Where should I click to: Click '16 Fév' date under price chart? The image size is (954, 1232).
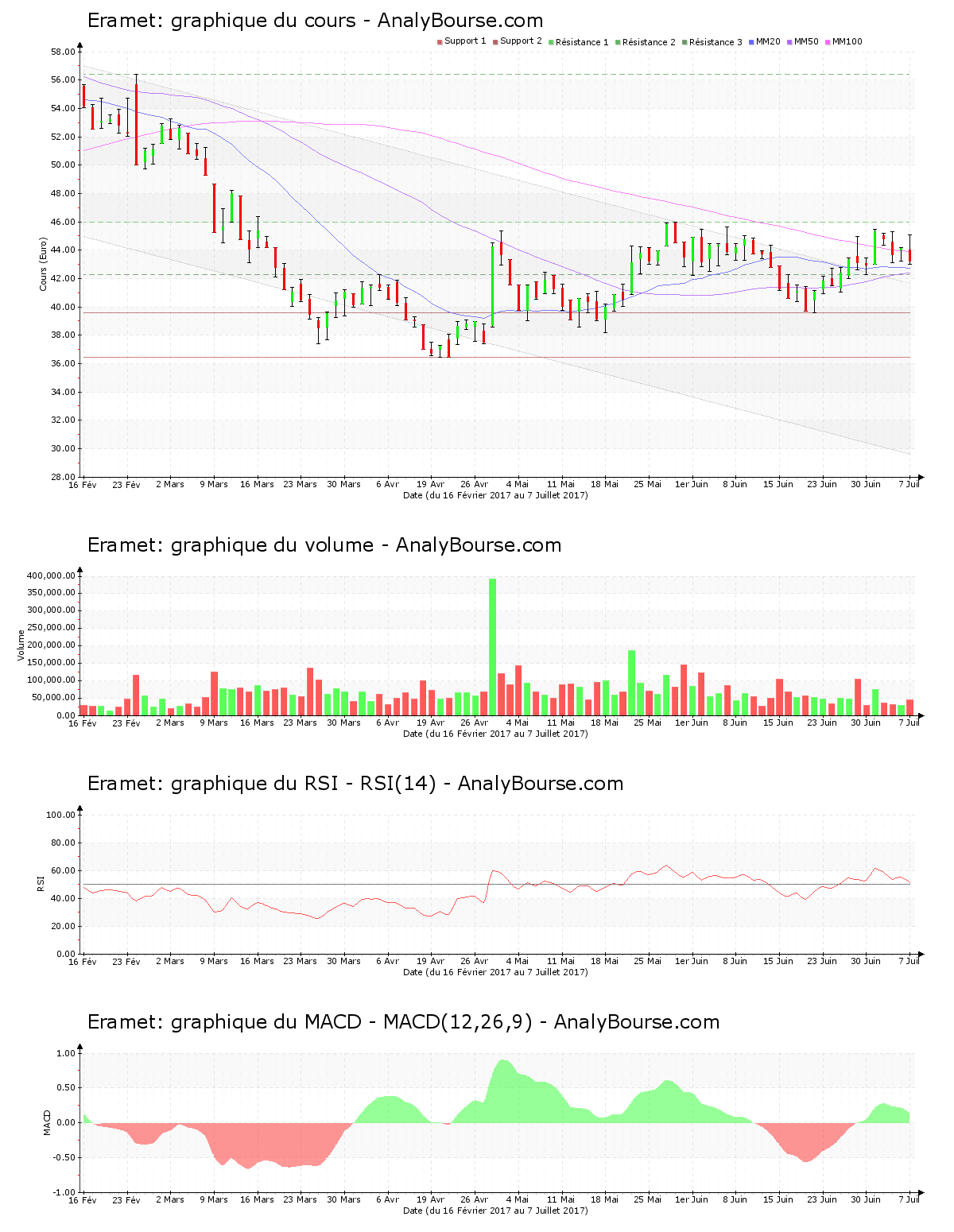tap(82, 484)
